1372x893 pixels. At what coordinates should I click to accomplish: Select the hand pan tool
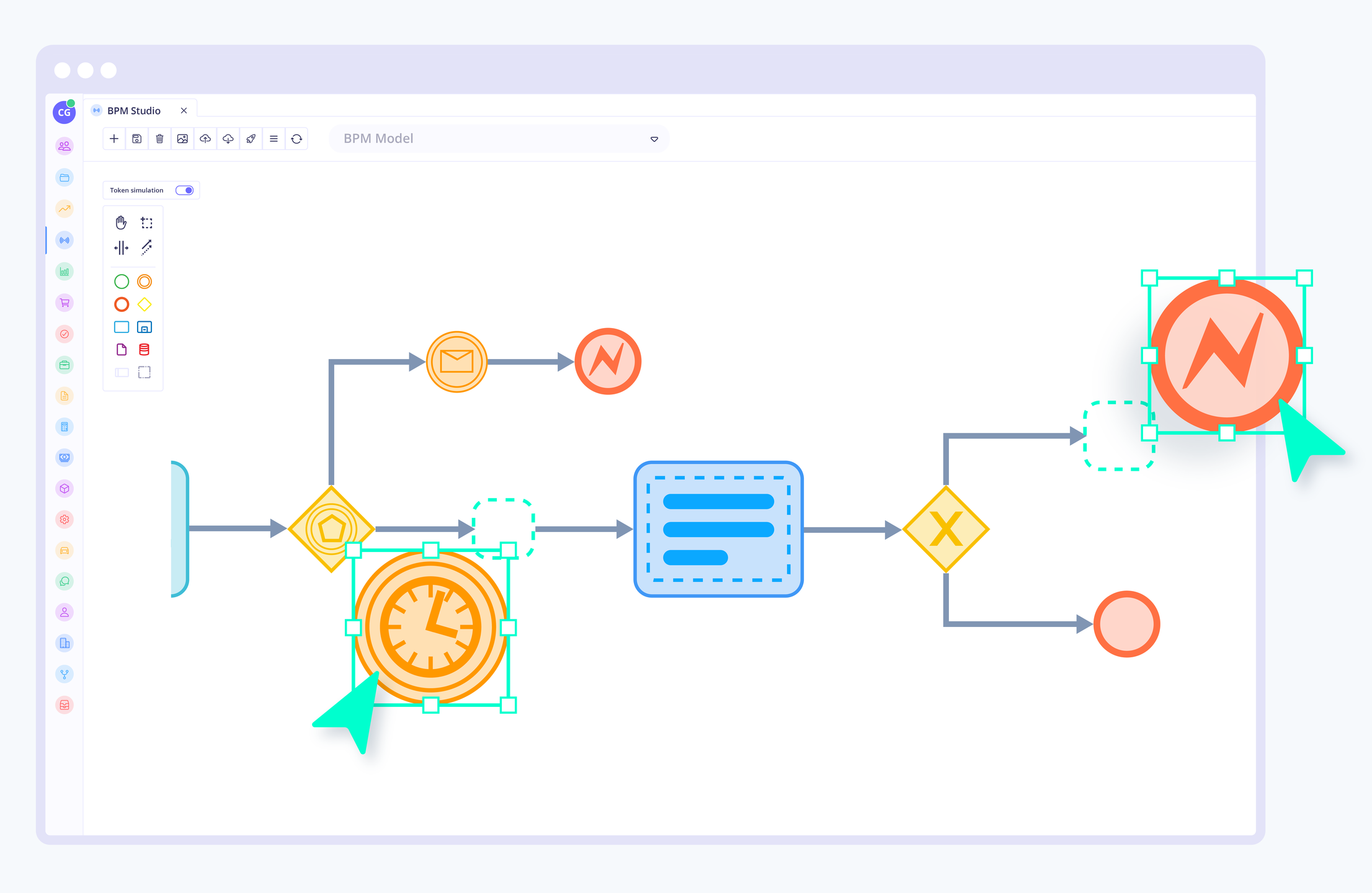[x=121, y=223]
